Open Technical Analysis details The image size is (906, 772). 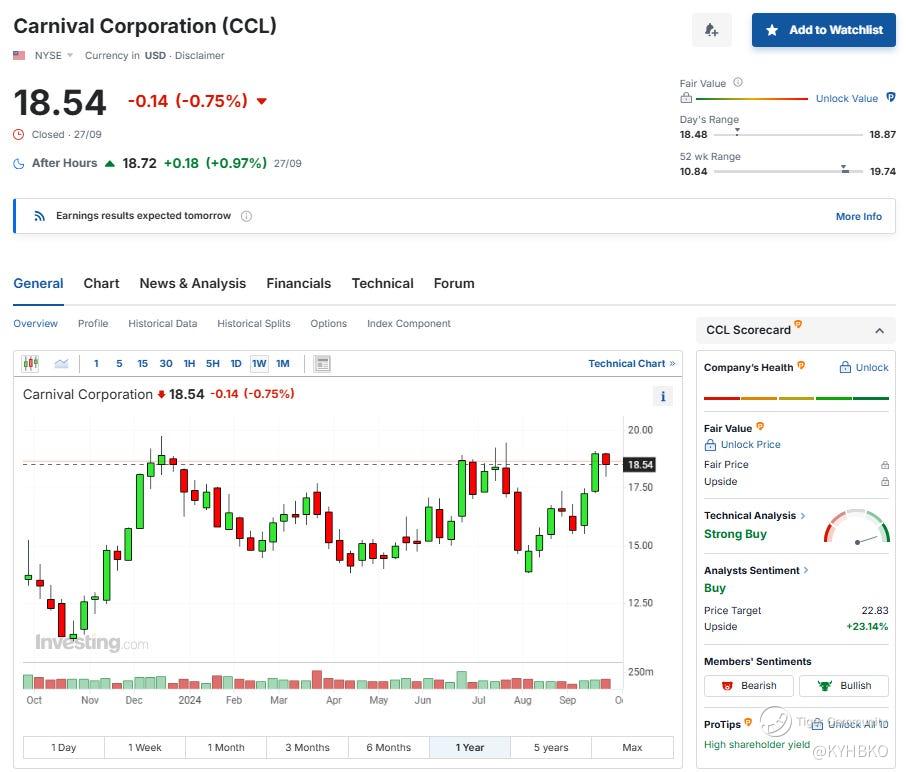pos(755,515)
